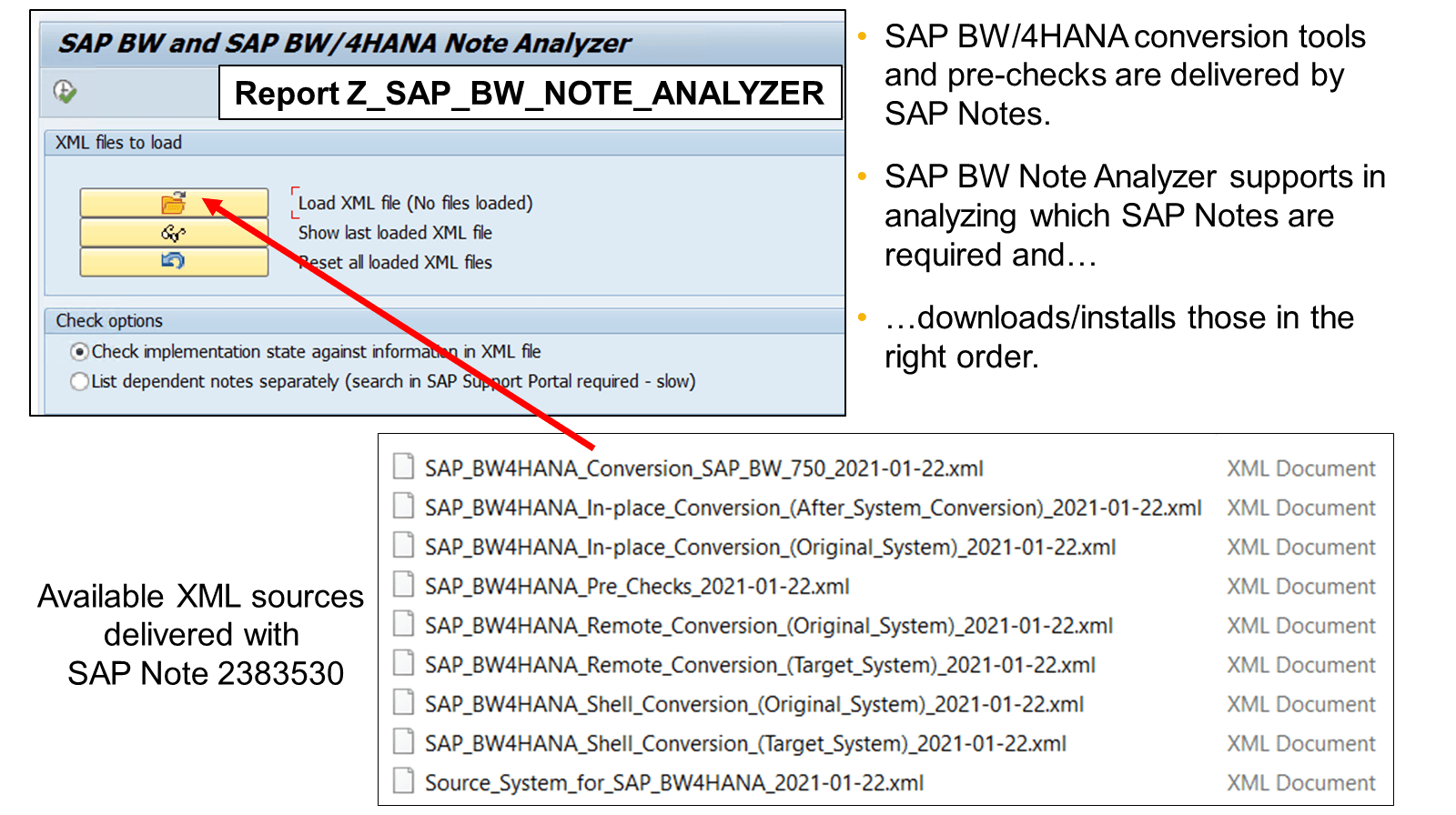Click the Show last loaded XML file label

point(395,233)
